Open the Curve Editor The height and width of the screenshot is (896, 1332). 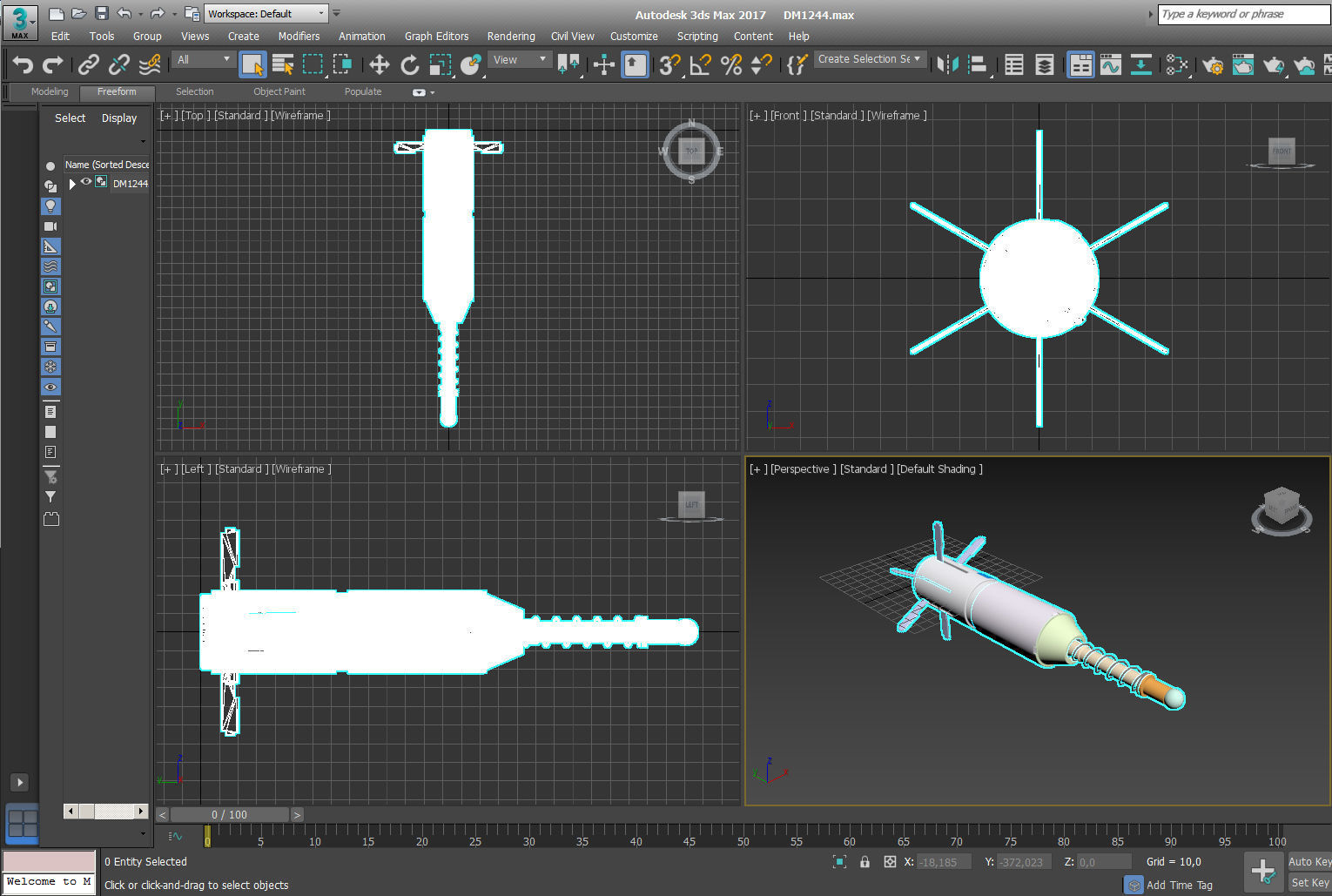pyautogui.click(x=1111, y=64)
